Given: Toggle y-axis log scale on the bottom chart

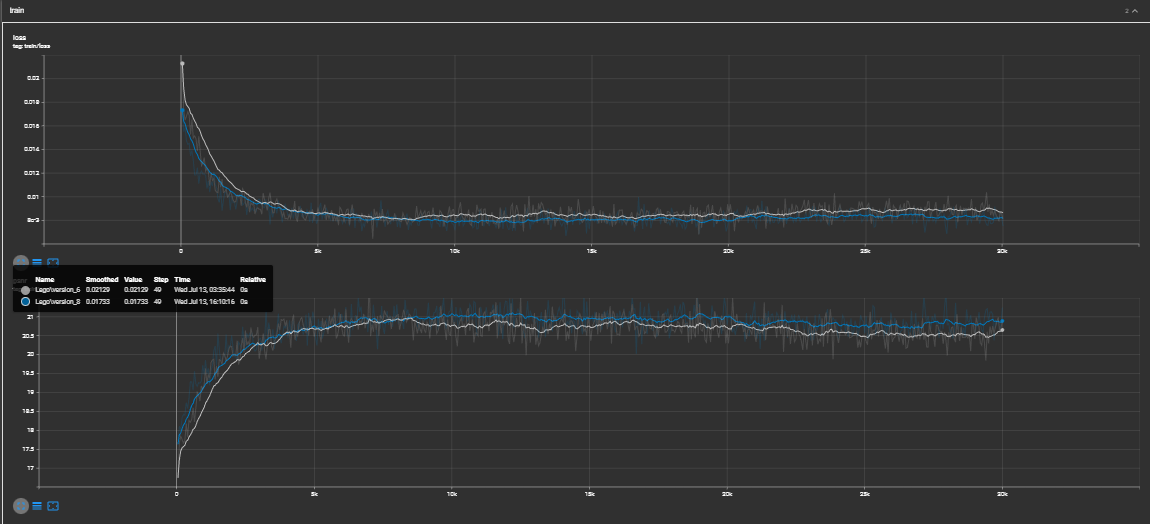Looking at the screenshot, I should coord(37,506).
